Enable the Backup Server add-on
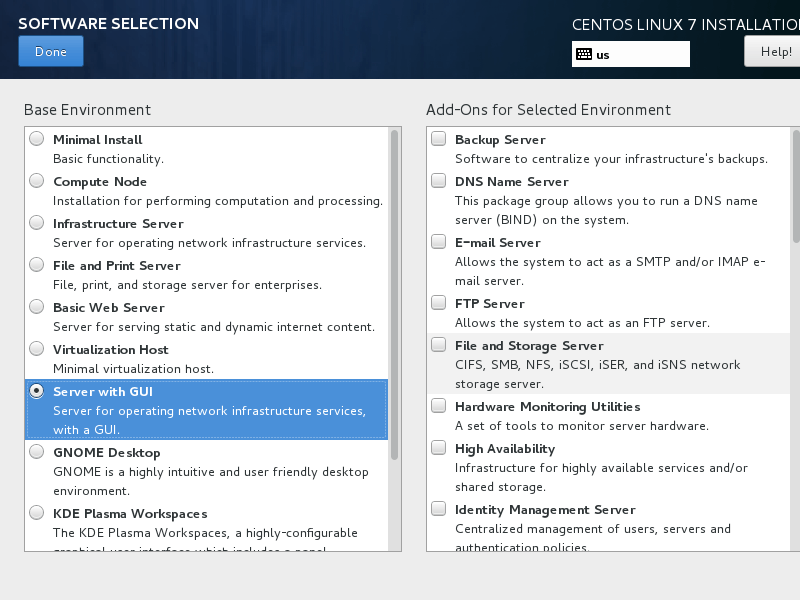 438,139
